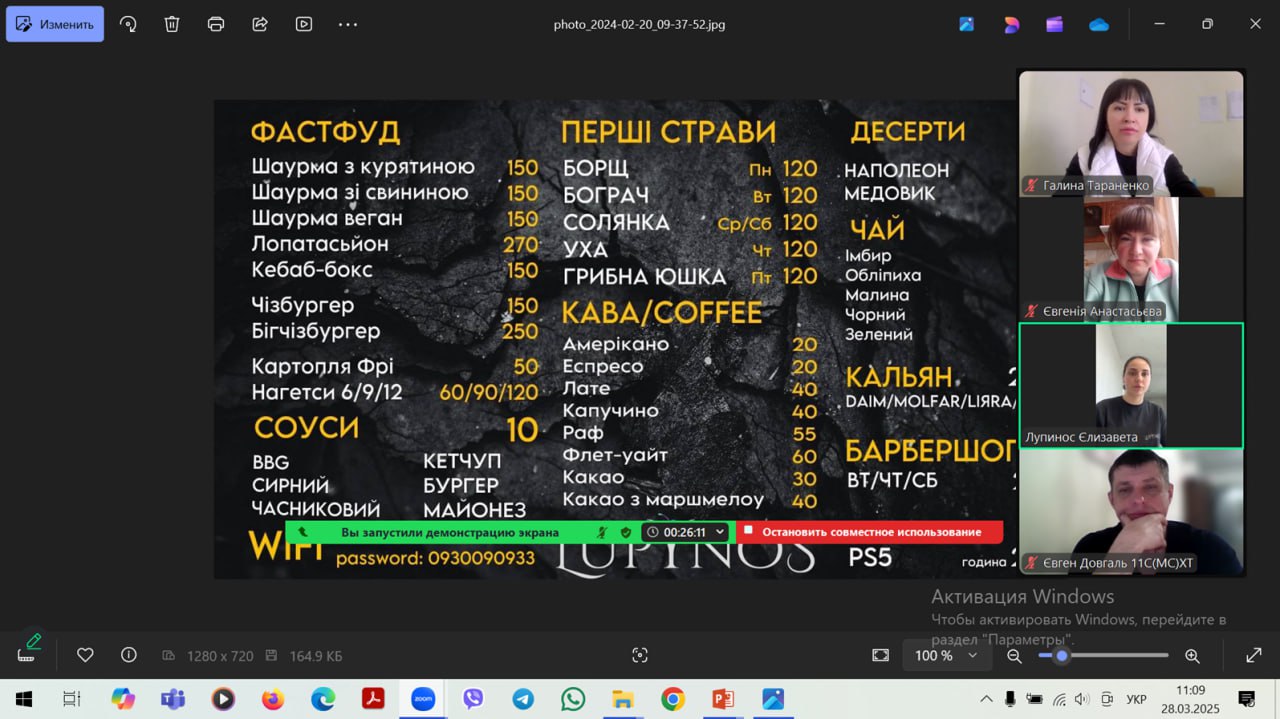Viewport: 1280px width, 719px height.
Task: Delete the photo using the trash icon
Action: point(172,24)
